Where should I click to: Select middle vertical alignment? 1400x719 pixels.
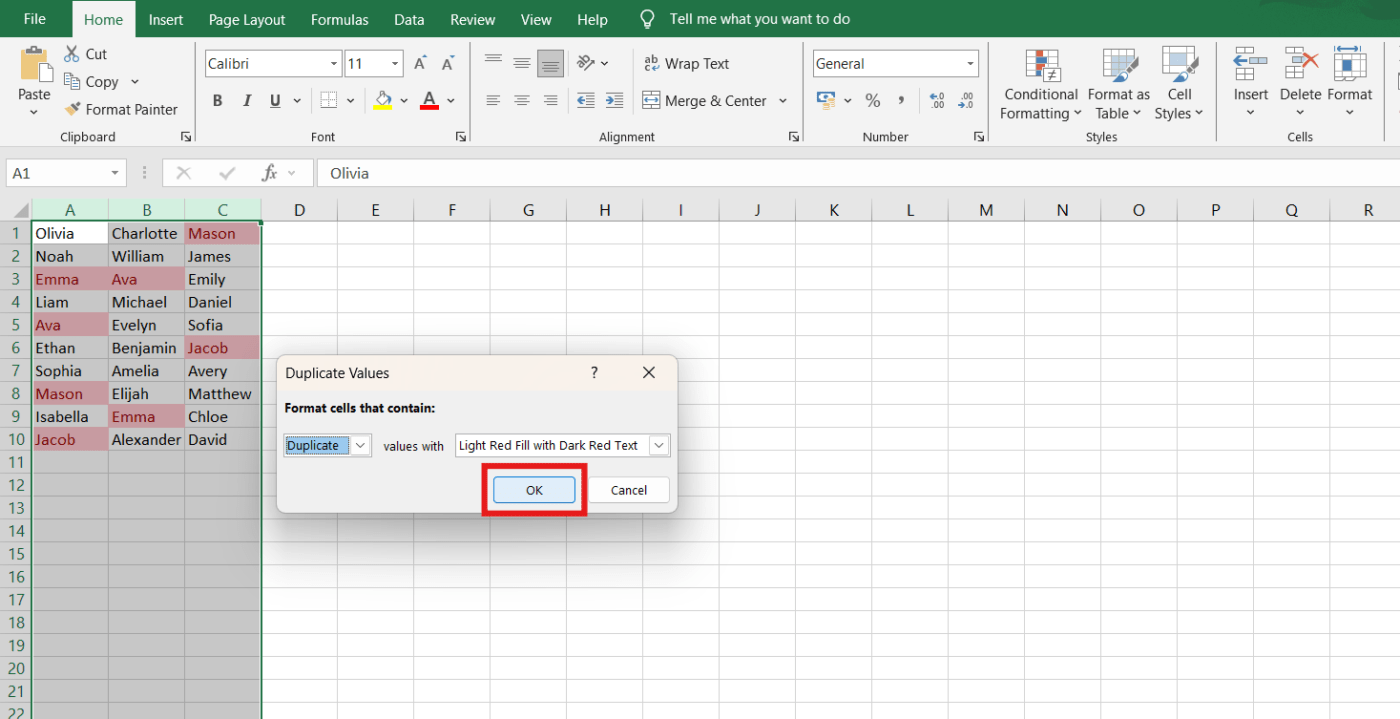coord(522,63)
